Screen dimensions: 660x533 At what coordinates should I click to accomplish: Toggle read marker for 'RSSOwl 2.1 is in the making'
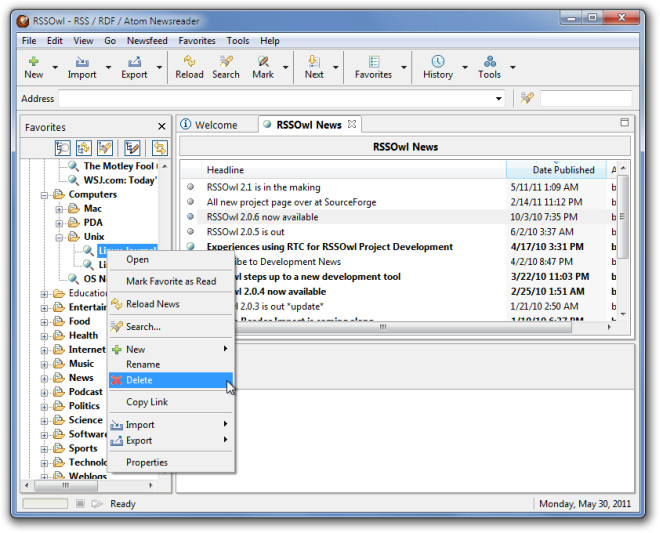point(190,187)
